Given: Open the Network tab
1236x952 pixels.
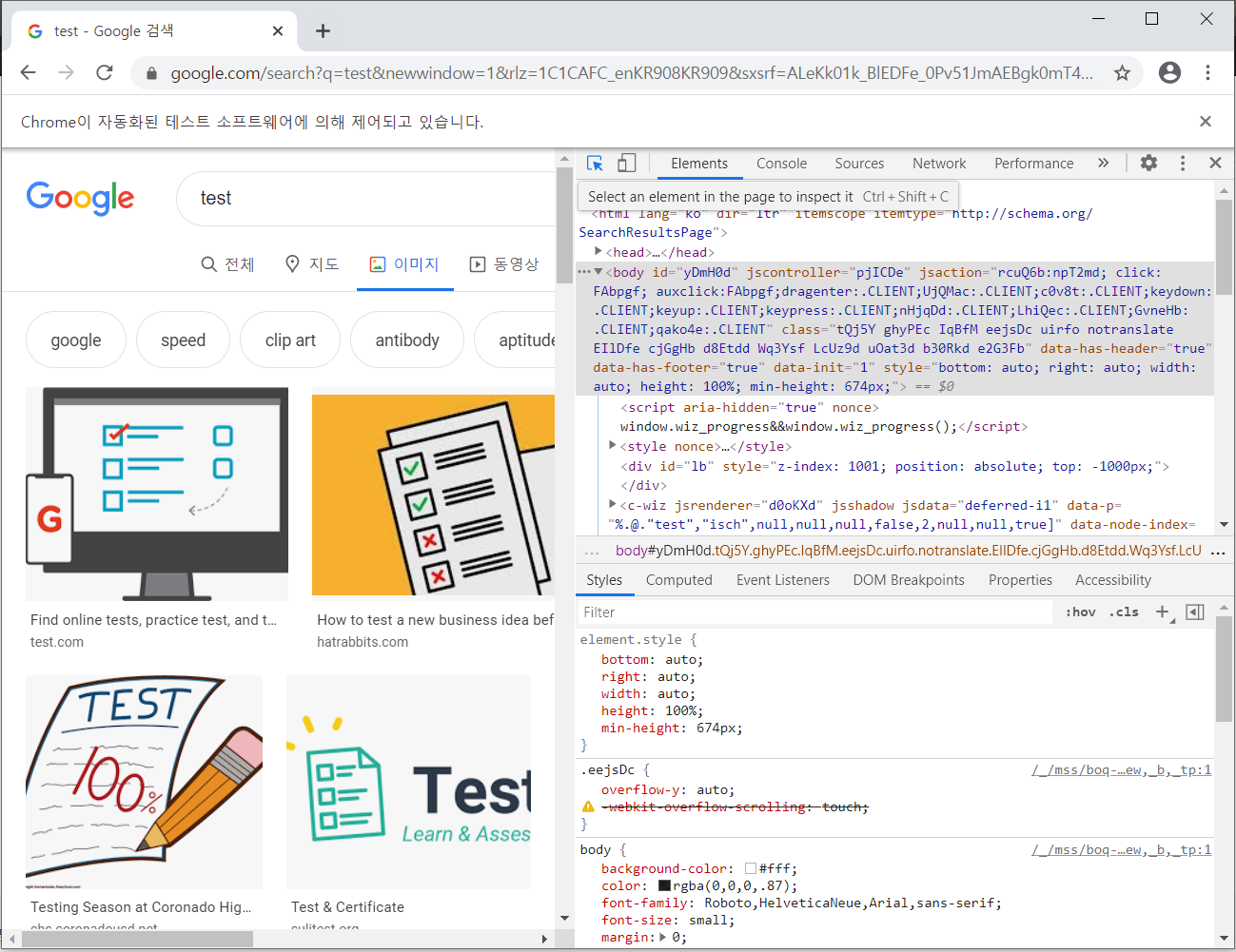Looking at the screenshot, I should (939, 164).
